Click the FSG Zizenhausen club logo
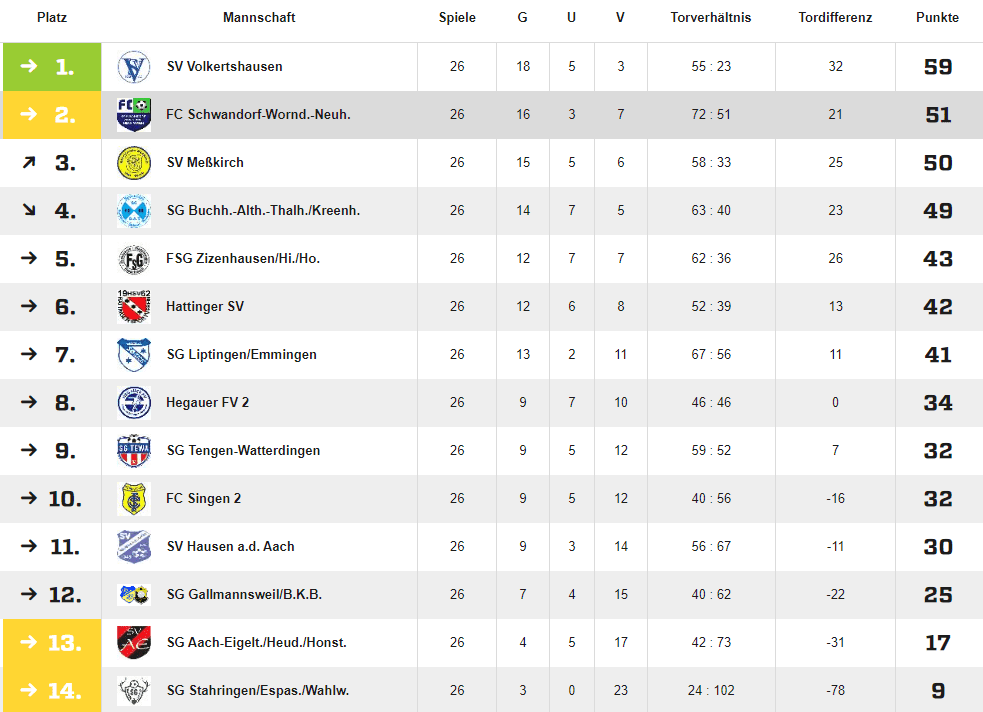The width and height of the screenshot is (983, 712). pyautogui.click(x=134, y=259)
